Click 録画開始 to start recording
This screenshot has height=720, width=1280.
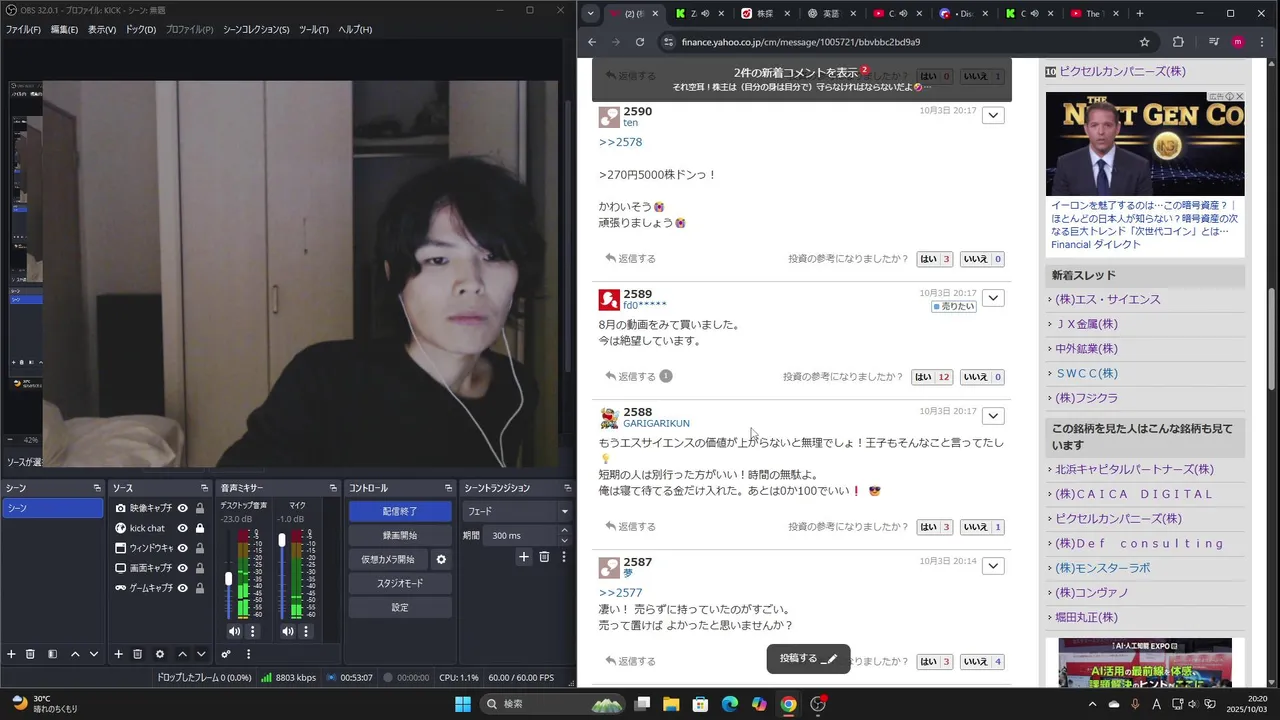[400, 535]
